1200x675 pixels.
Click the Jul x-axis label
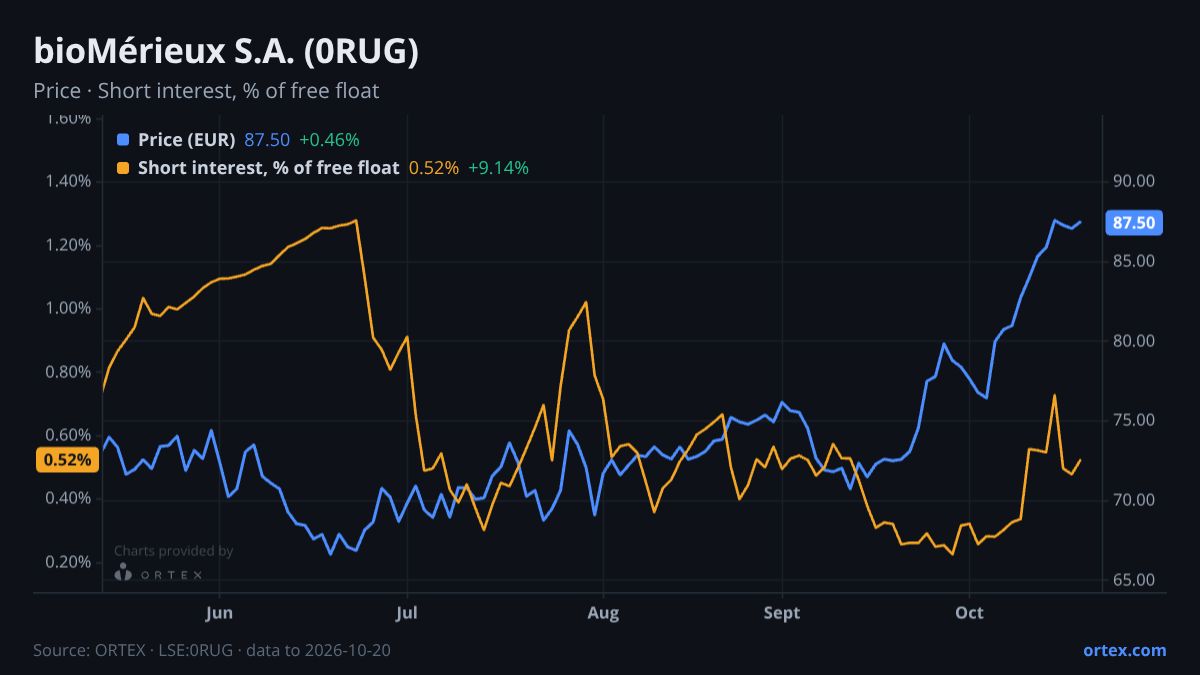tap(406, 613)
